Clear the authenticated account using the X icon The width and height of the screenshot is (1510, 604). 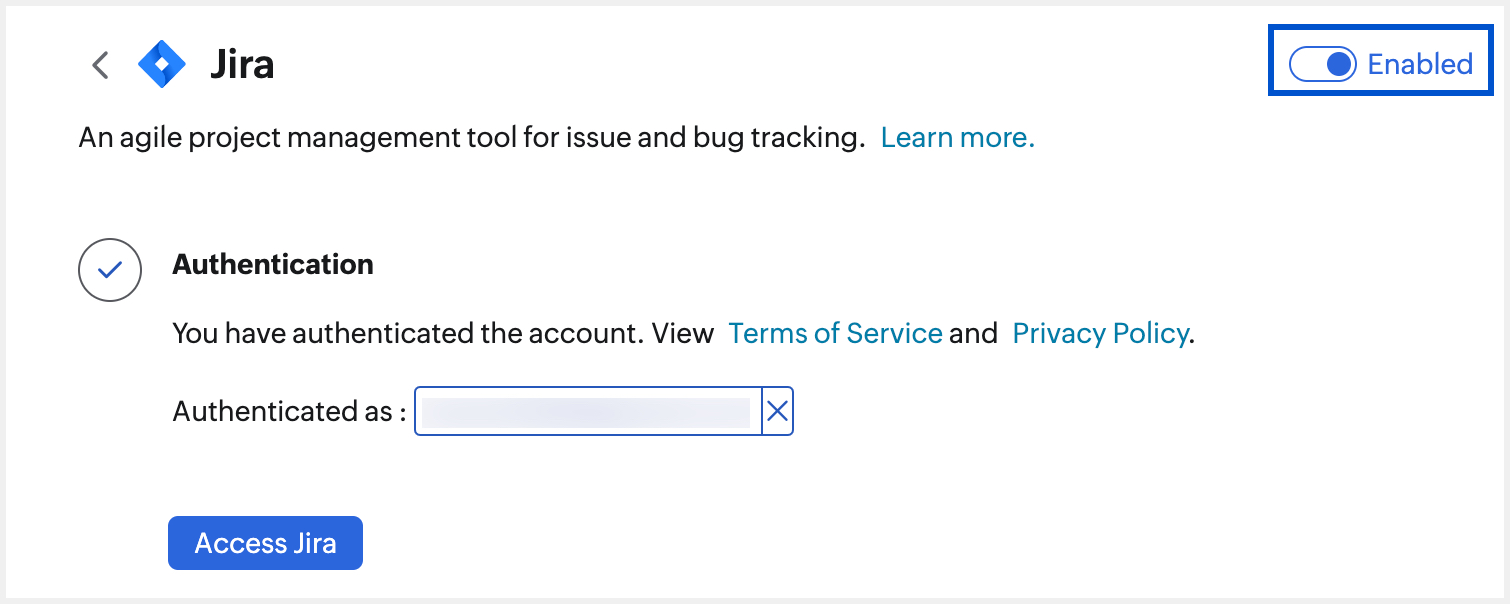click(x=778, y=411)
